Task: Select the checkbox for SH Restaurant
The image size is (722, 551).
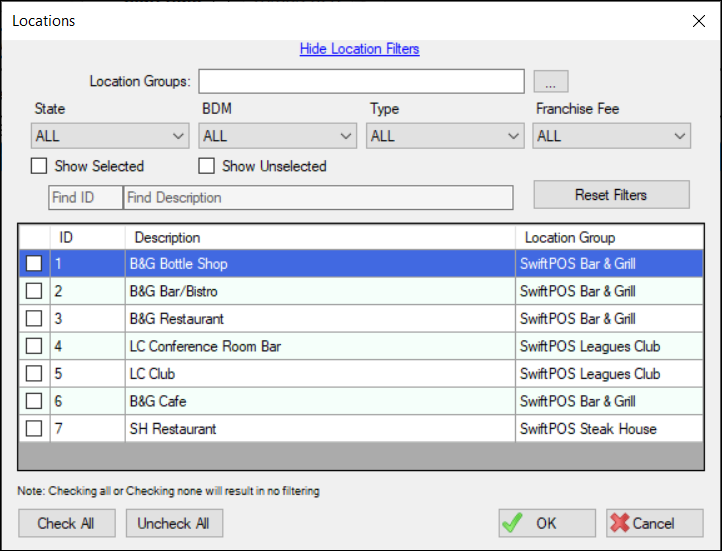Action: pos(34,429)
